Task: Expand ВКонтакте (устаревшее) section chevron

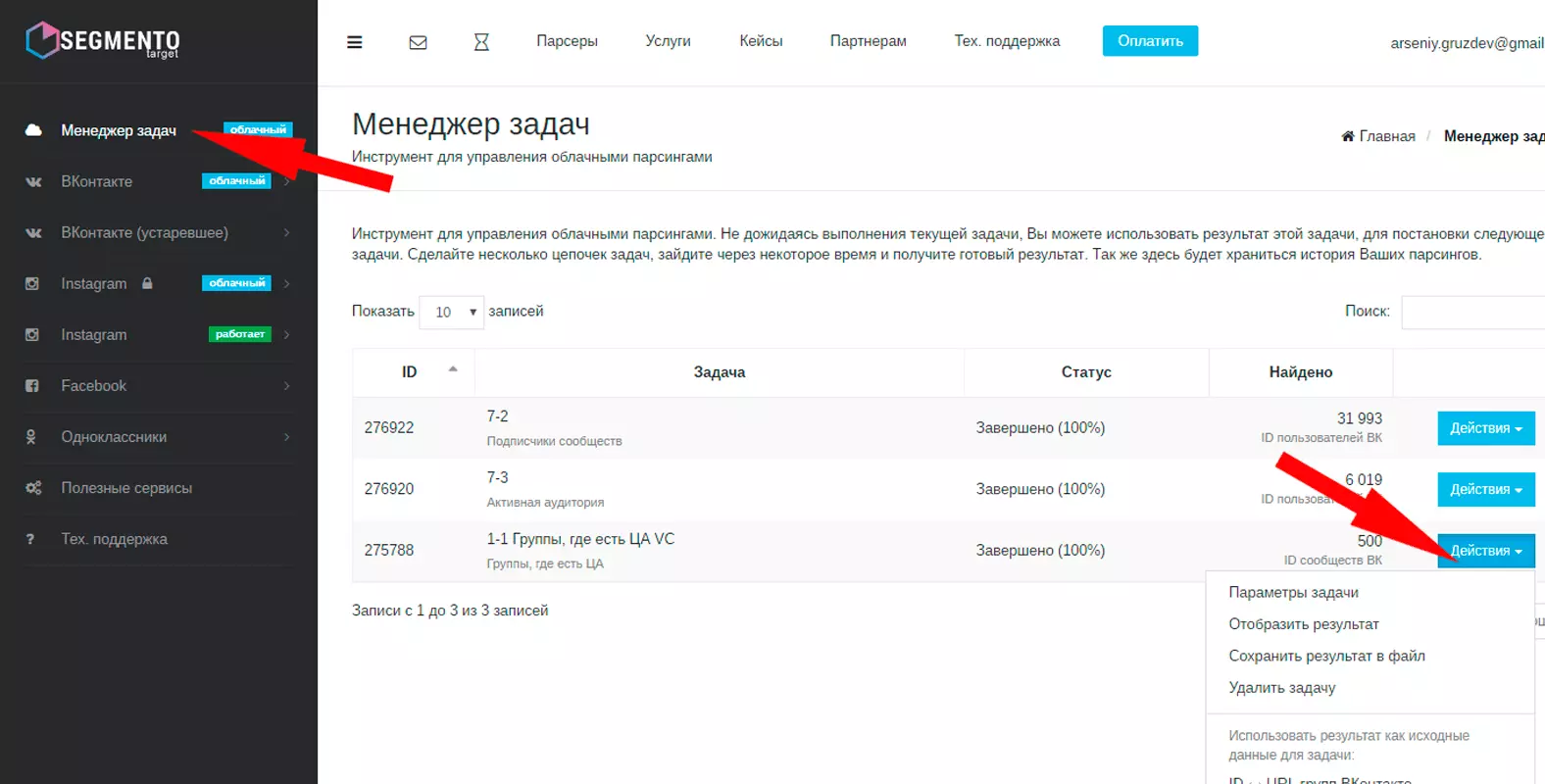Action: point(286,232)
